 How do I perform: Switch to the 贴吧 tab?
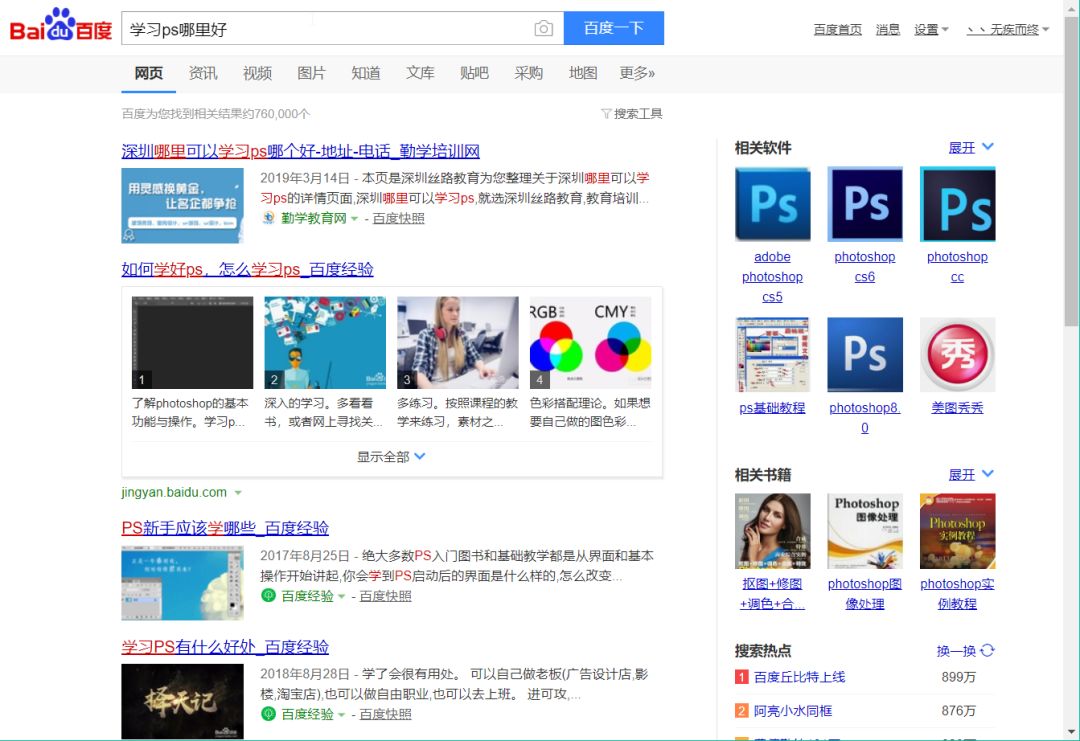pos(475,73)
